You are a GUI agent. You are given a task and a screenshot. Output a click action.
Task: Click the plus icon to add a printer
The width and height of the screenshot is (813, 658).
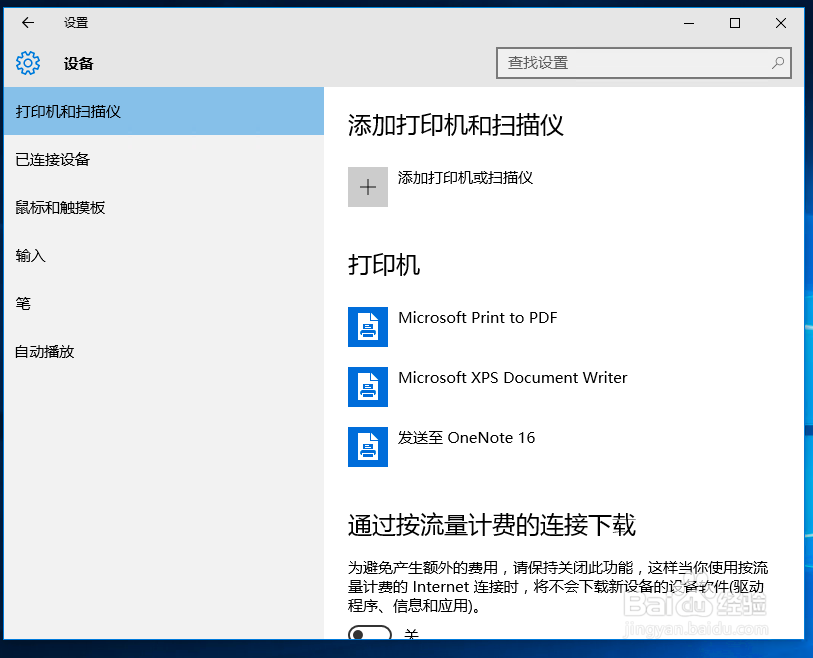click(x=367, y=187)
